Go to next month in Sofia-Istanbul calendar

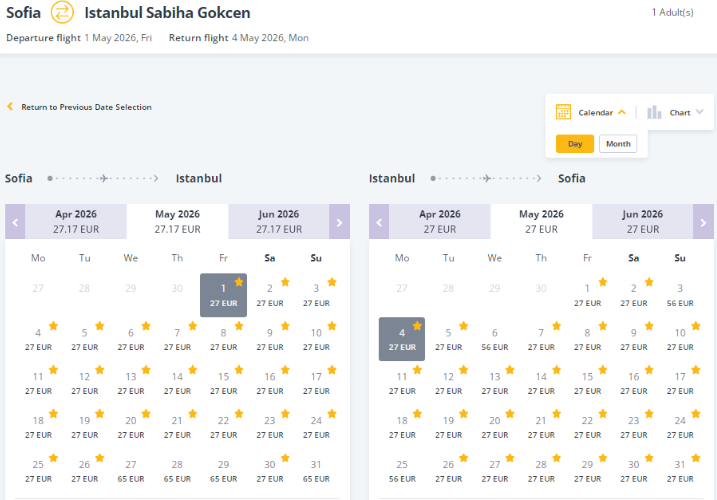click(339, 222)
